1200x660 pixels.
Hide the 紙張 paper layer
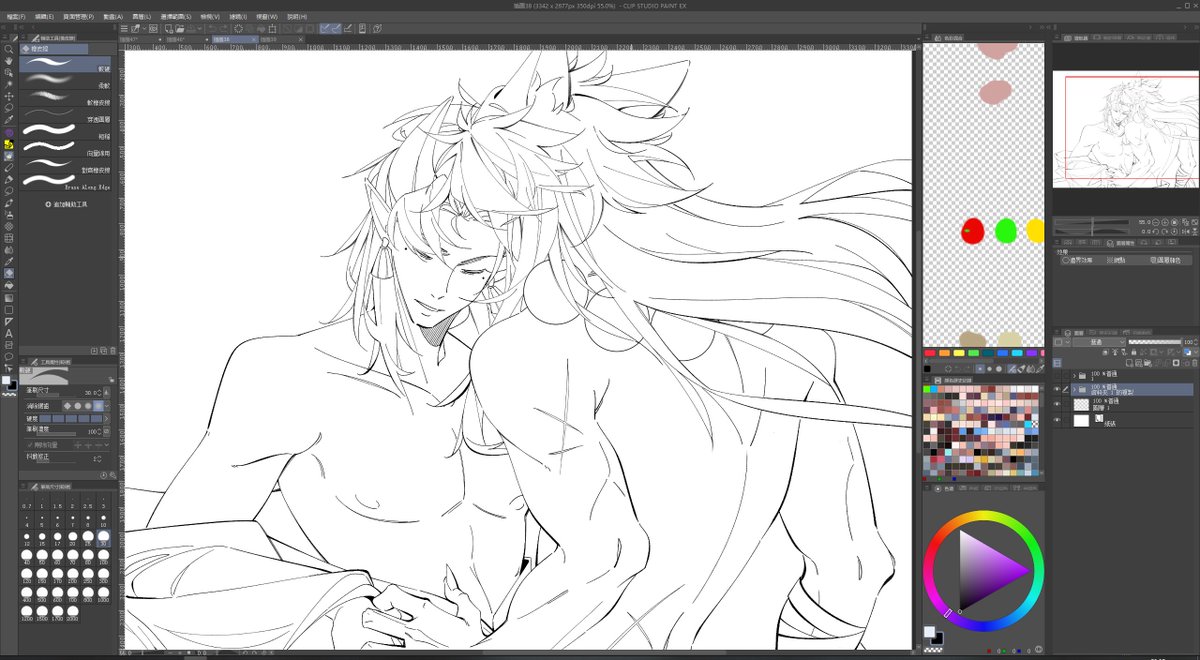(1057, 422)
